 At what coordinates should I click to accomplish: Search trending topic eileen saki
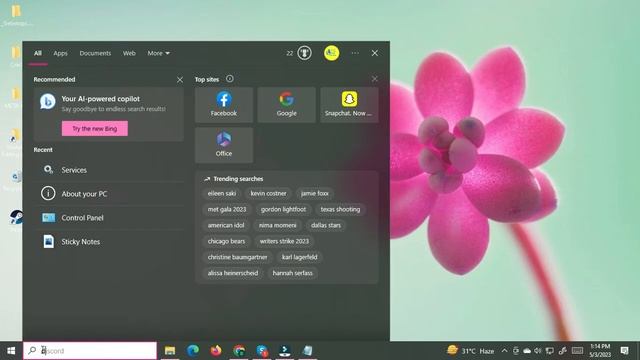(x=222, y=193)
